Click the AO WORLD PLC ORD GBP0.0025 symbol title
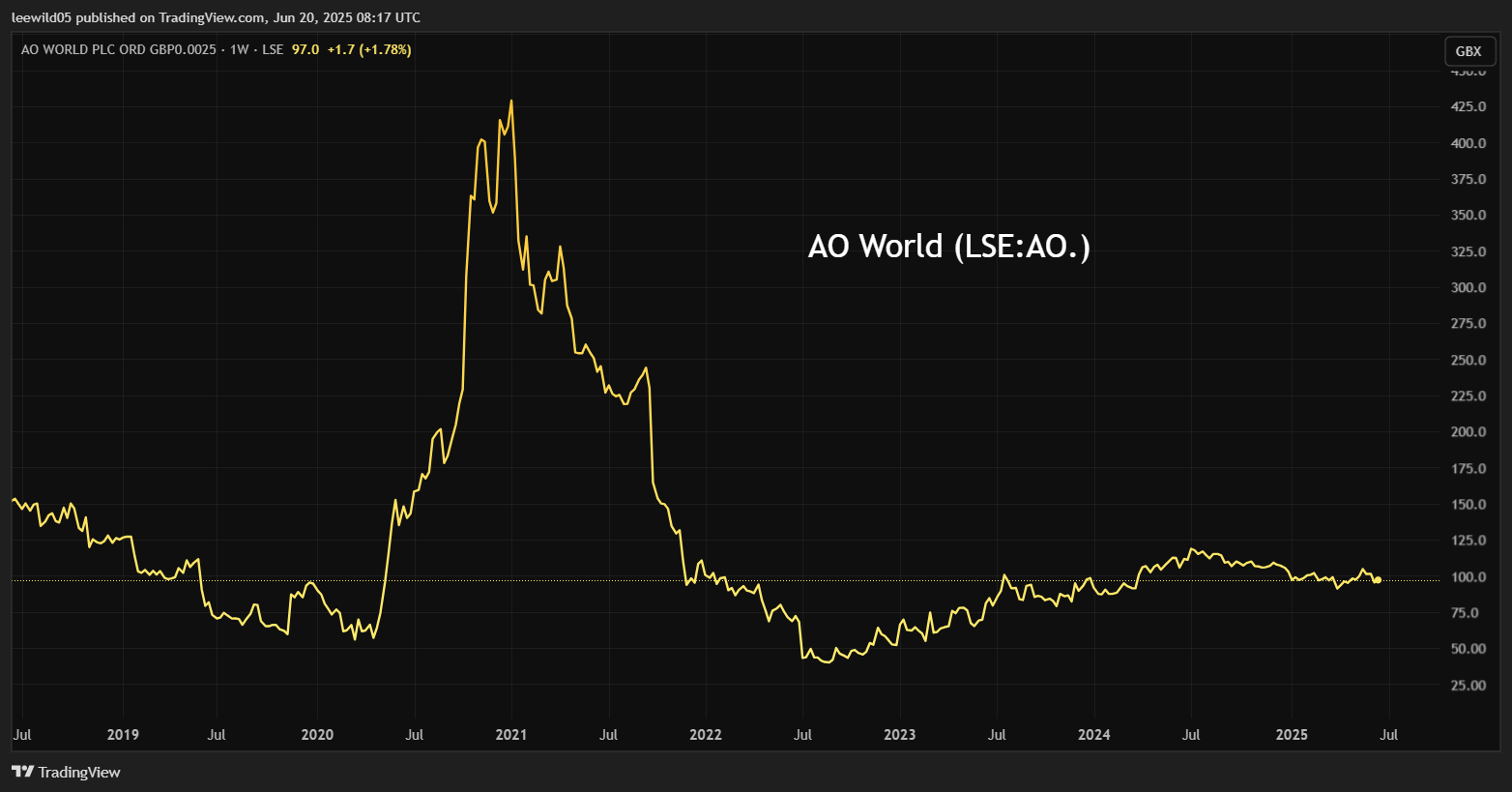 [x=119, y=49]
